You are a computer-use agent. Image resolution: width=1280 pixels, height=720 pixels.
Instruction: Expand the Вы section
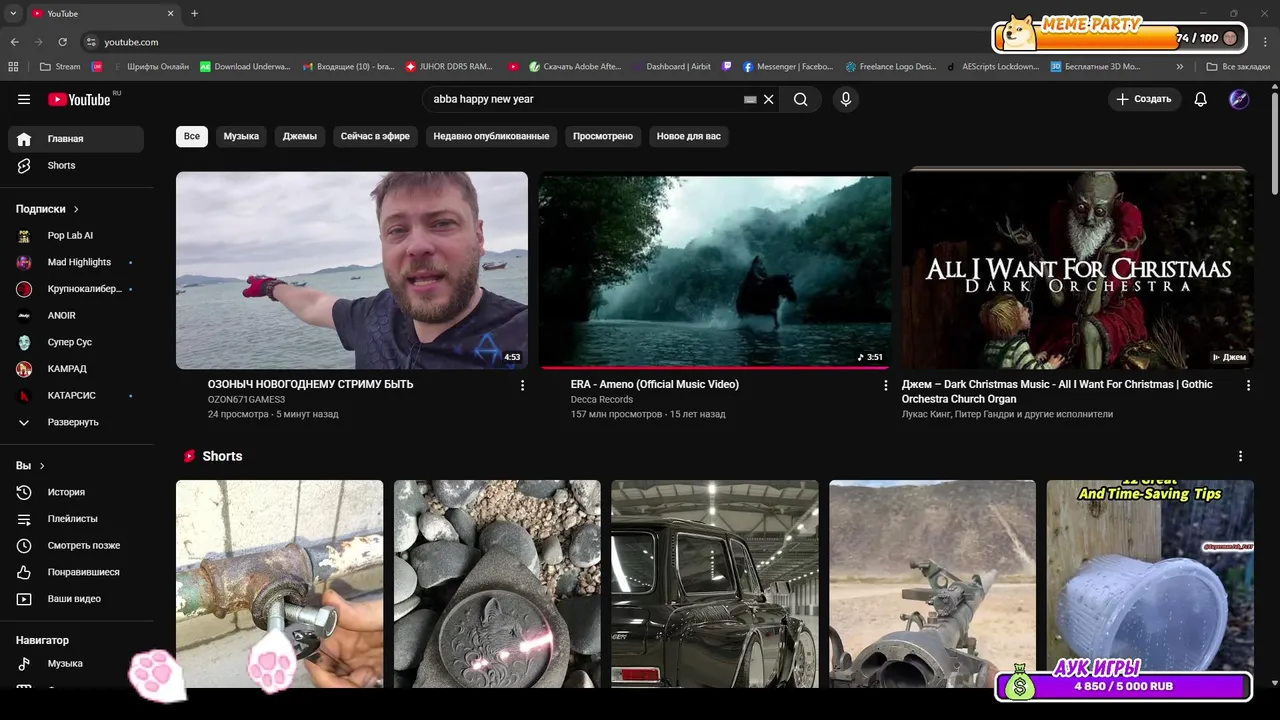click(x=30, y=466)
